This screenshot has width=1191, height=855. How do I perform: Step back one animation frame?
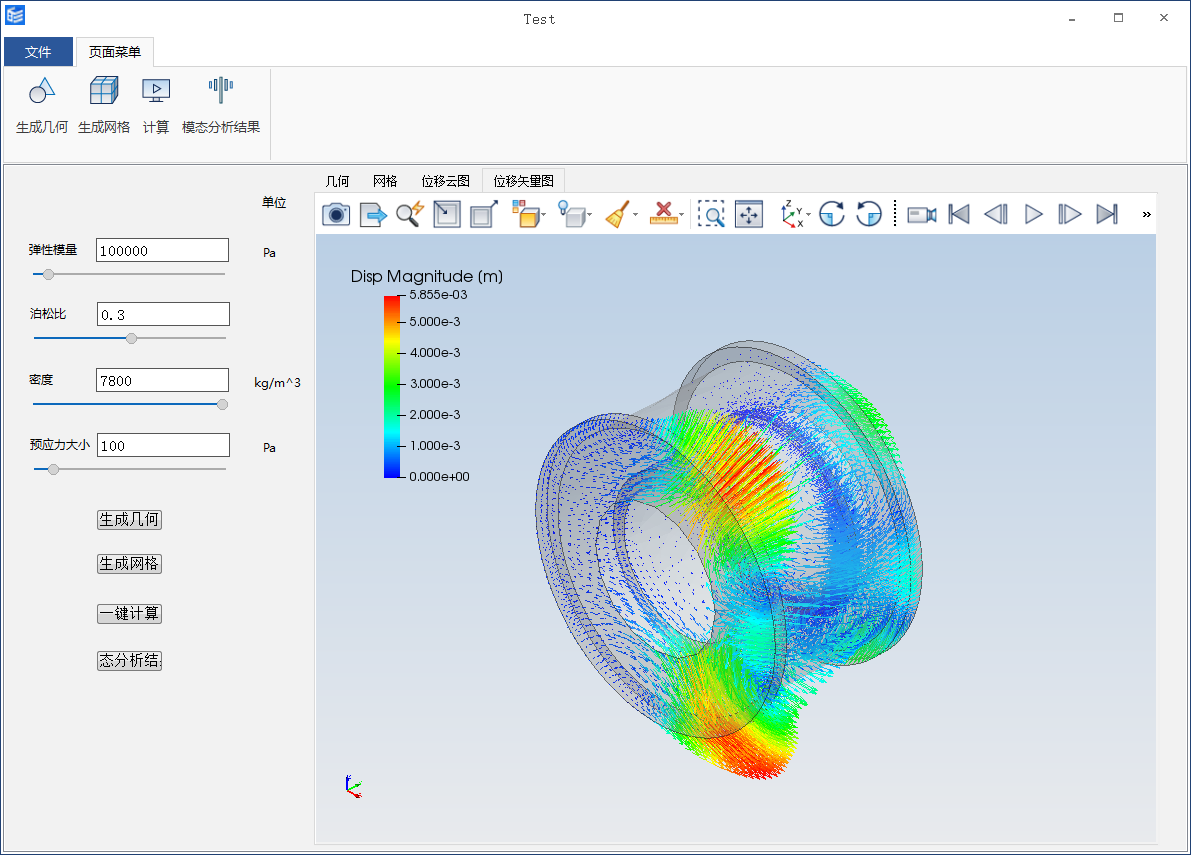[996, 214]
